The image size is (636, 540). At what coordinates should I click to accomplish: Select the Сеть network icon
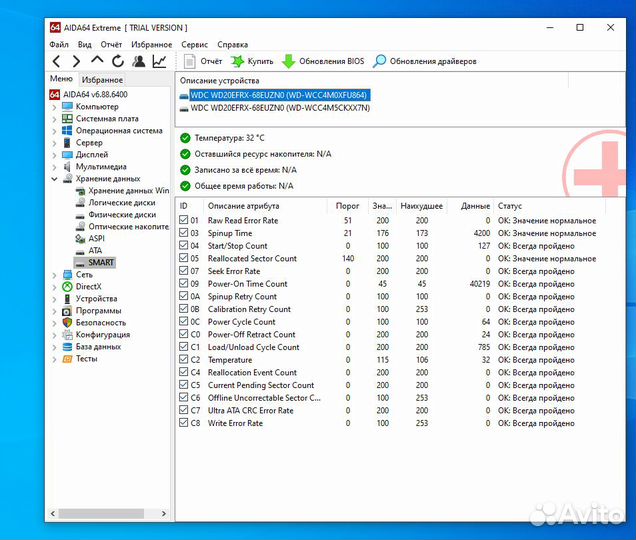pos(67,274)
